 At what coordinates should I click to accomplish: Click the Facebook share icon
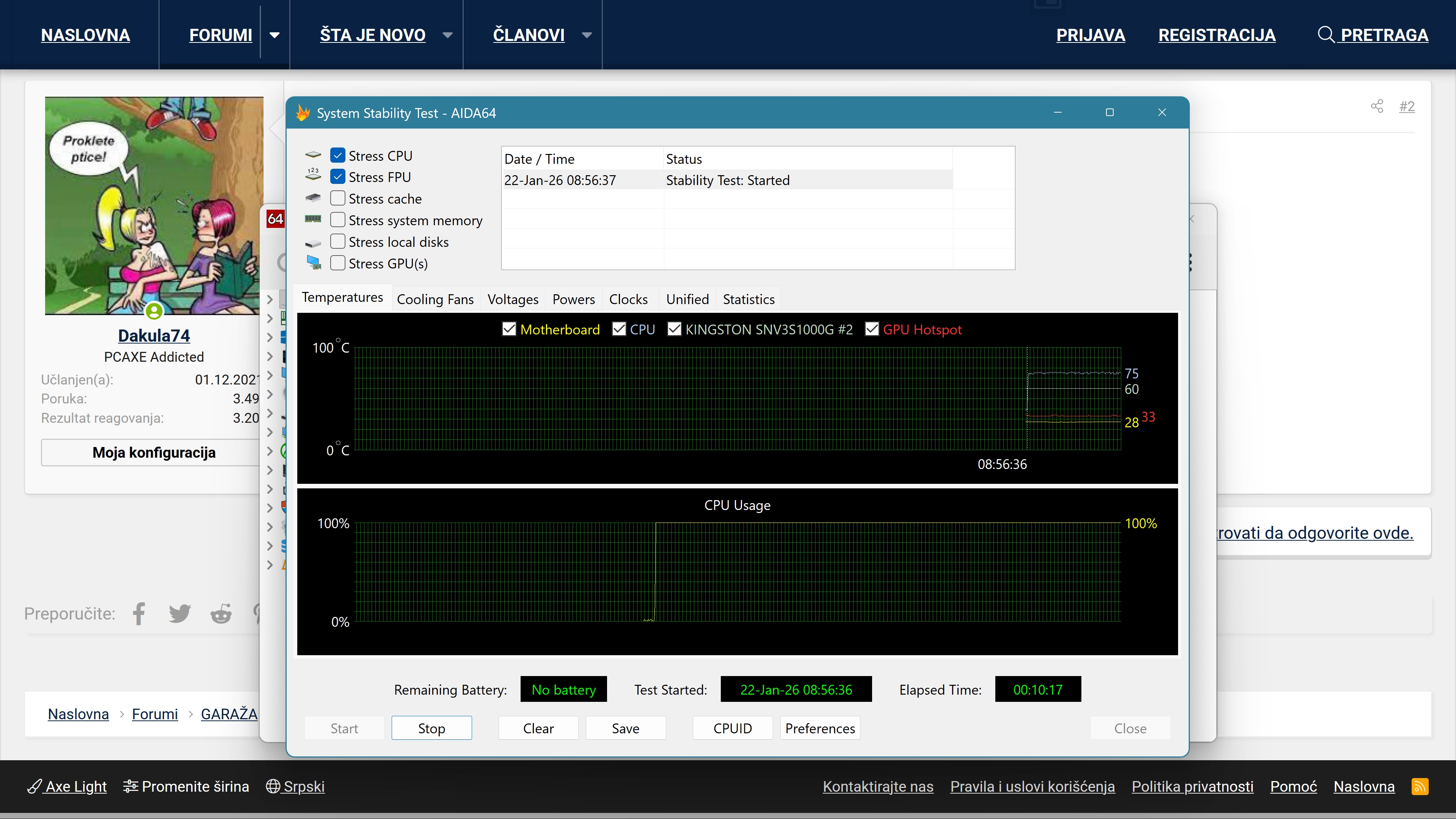[x=139, y=614]
